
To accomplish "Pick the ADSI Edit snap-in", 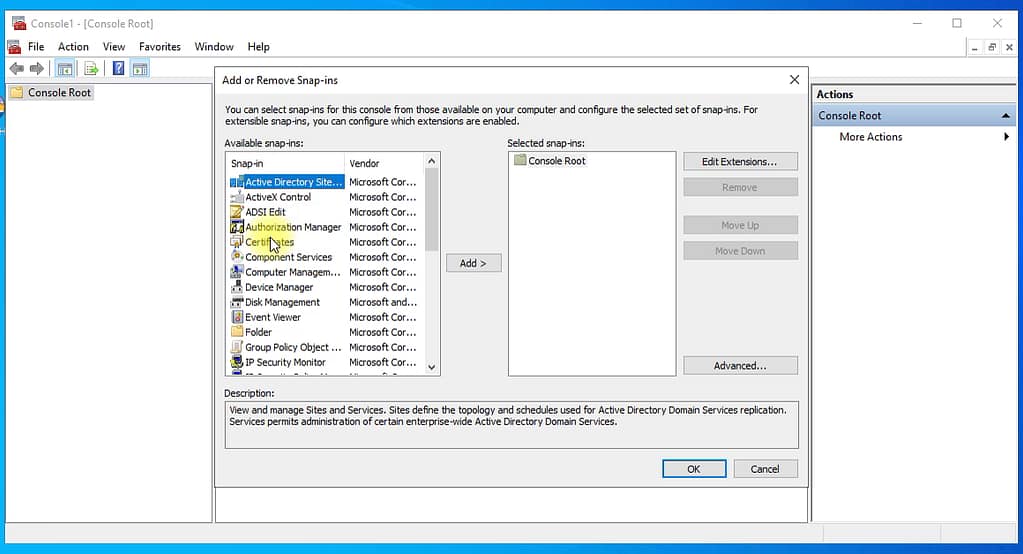I will [x=265, y=212].
